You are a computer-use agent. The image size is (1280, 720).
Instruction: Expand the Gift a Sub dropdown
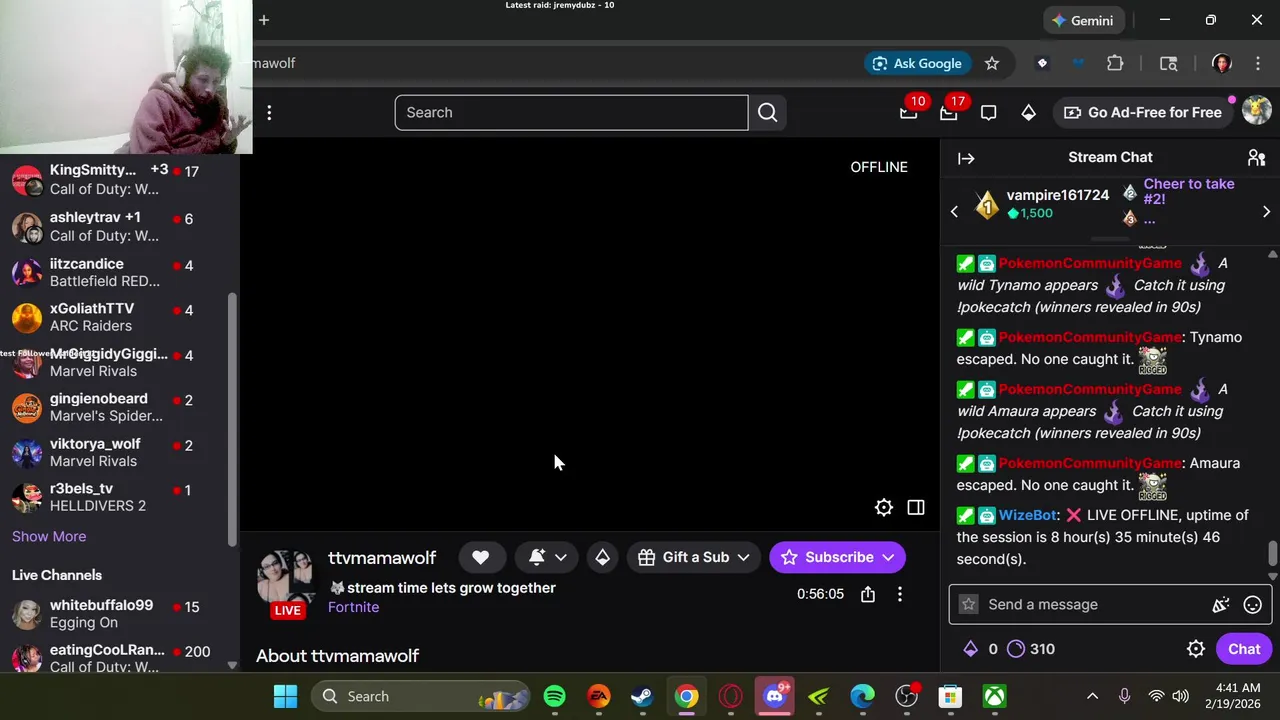pyautogui.click(x=693, y=557)
